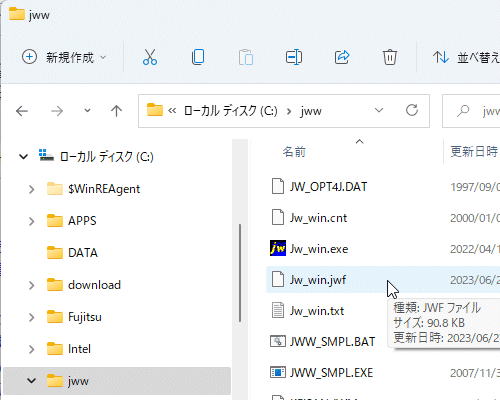Open the 新規作成 dropdown menu
The image size is (500, 400).
coord(64,57)
